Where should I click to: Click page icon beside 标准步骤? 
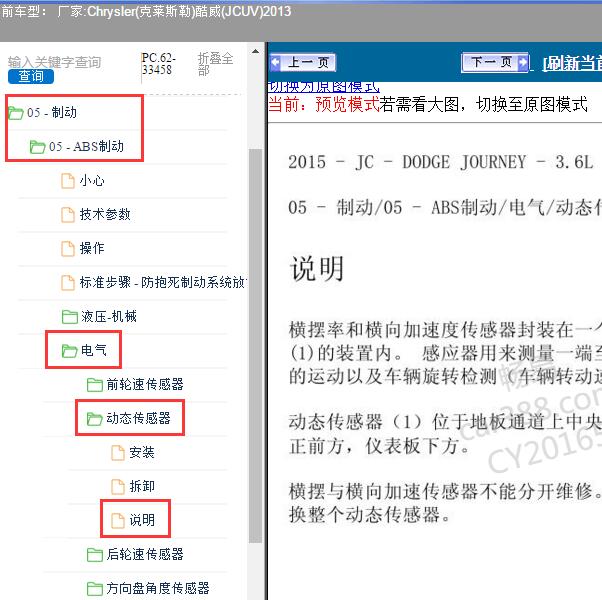[68, 283]
